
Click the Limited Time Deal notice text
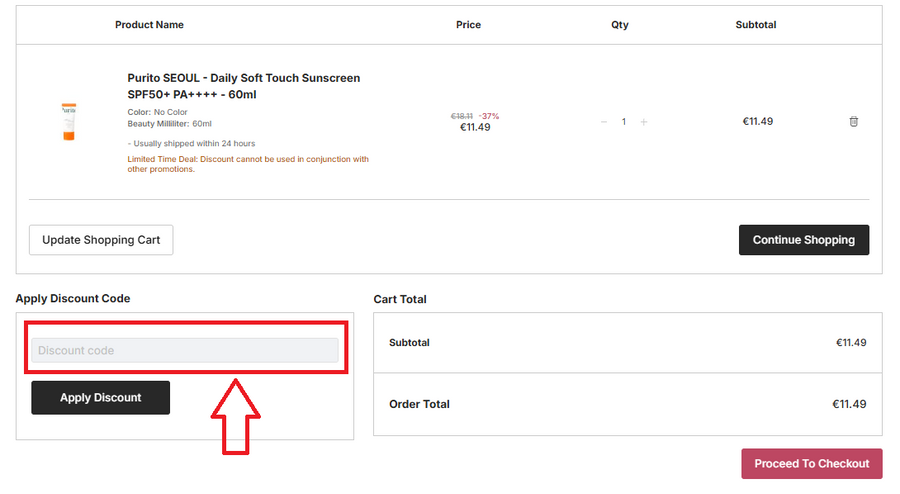[248, 164]
